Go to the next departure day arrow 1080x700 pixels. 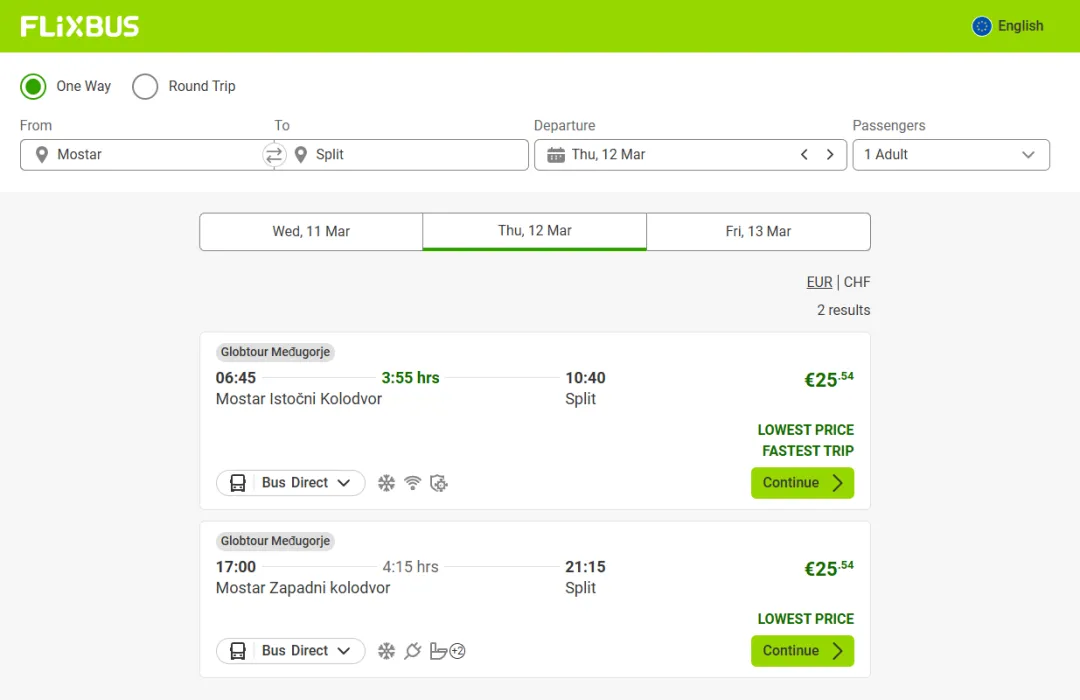click(x=829, y=155)
